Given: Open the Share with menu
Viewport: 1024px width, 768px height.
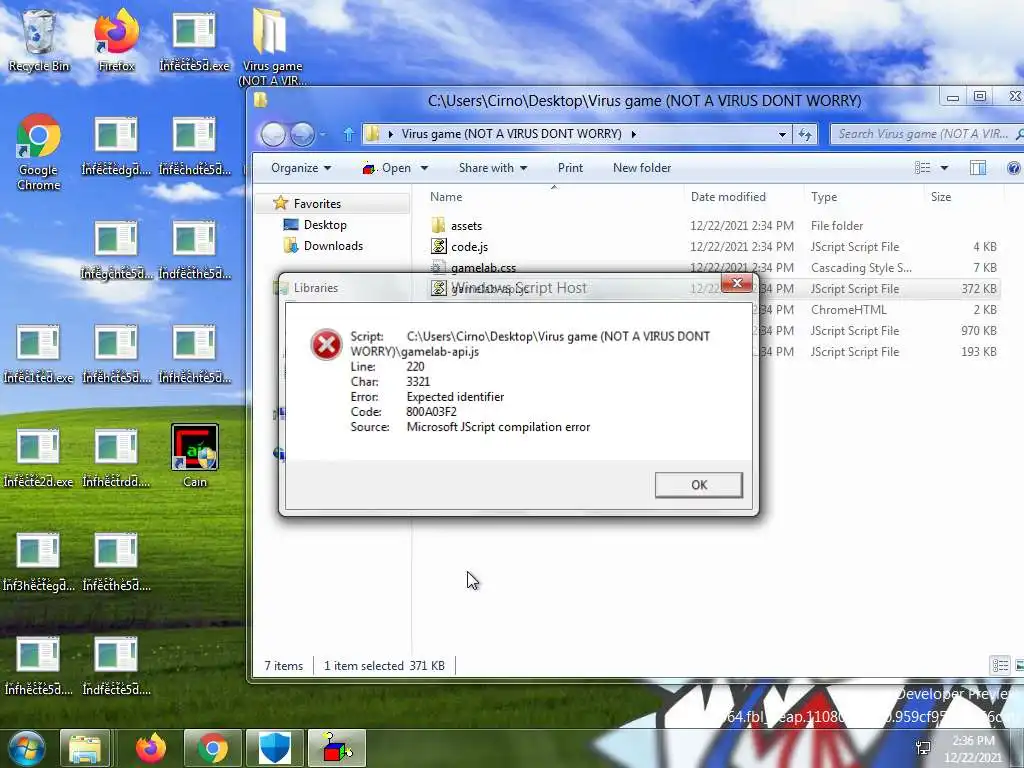Looking at the screenshot, I should (492, 168).
